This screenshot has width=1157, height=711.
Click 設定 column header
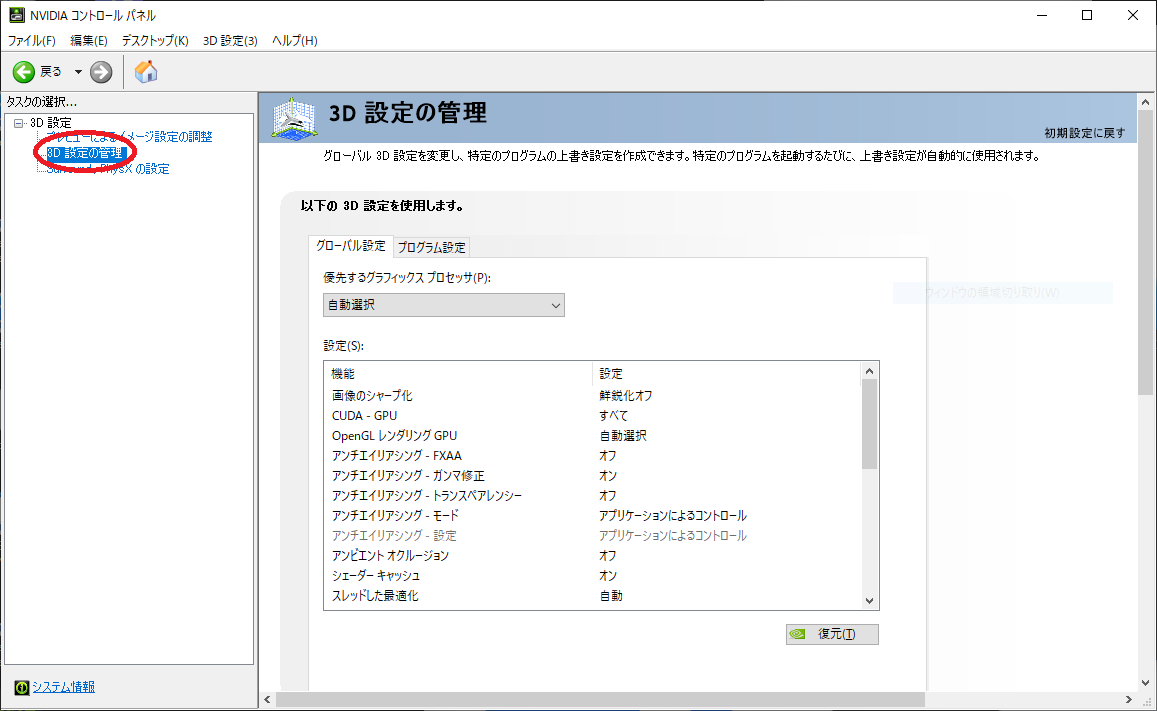[727, 374]
